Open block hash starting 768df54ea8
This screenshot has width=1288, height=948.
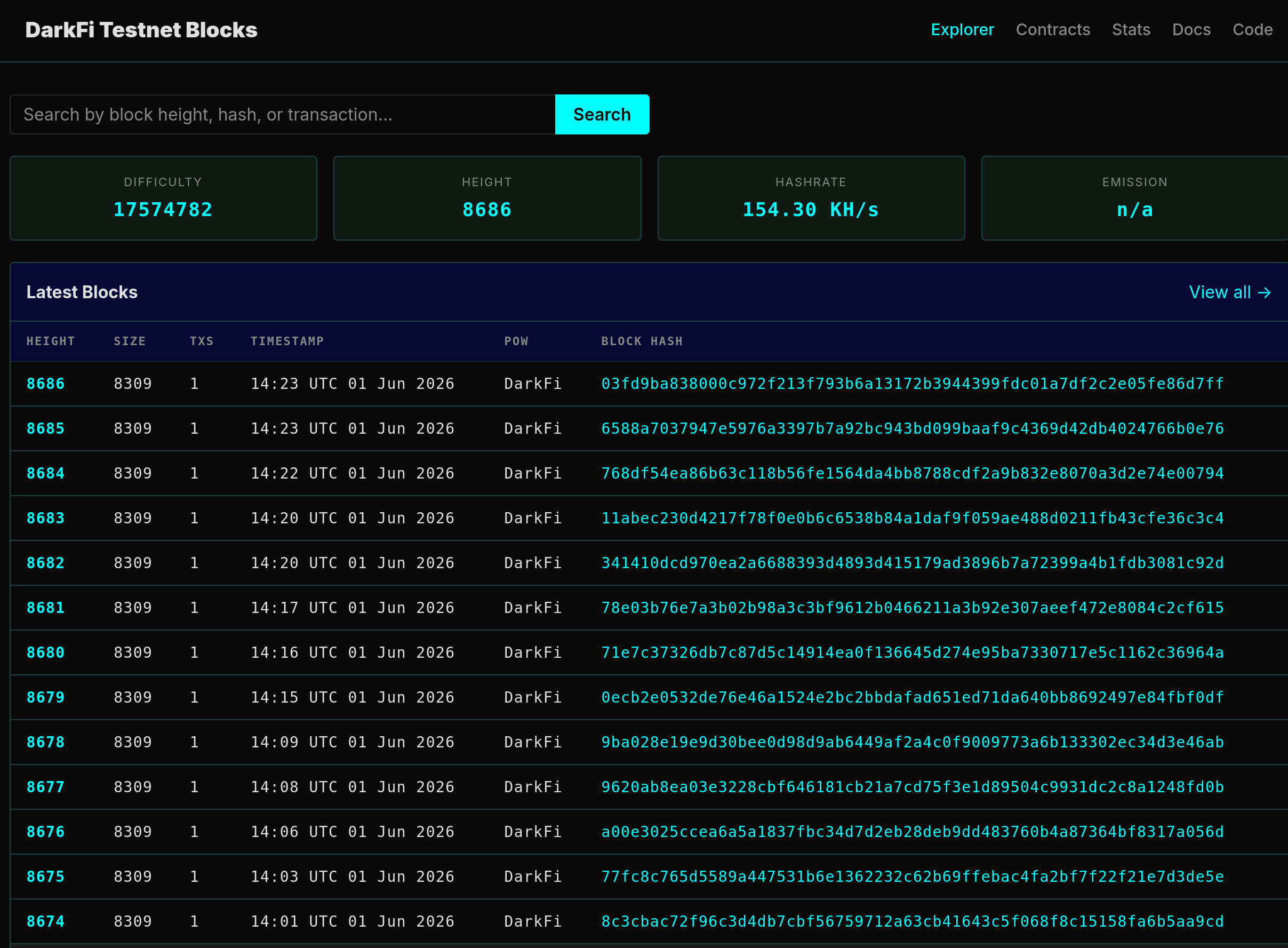(x=912, y=473)
